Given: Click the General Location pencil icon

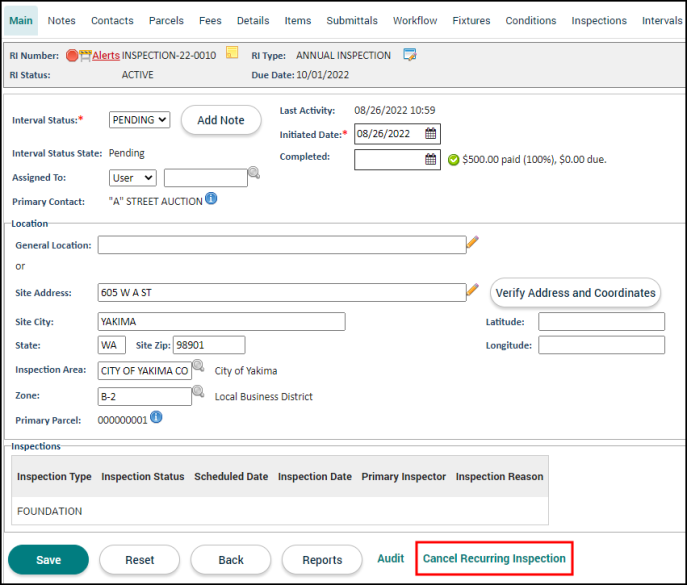Looking at the screenshot, I should [473, 242].
